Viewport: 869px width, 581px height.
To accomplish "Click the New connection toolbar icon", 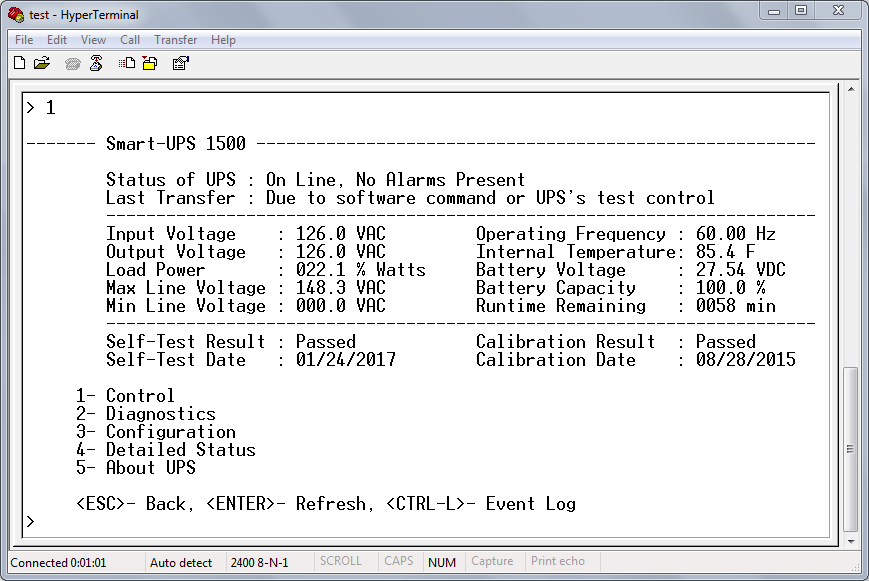I will (19, 63).
